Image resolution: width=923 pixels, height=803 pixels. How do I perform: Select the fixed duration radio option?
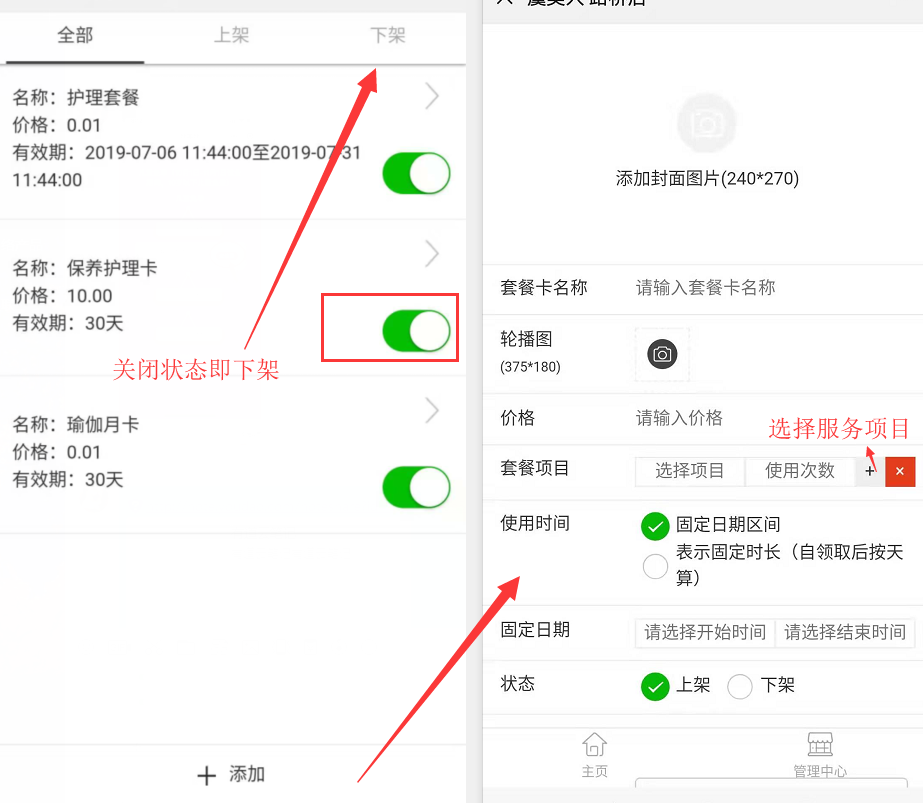coord(655,566)
